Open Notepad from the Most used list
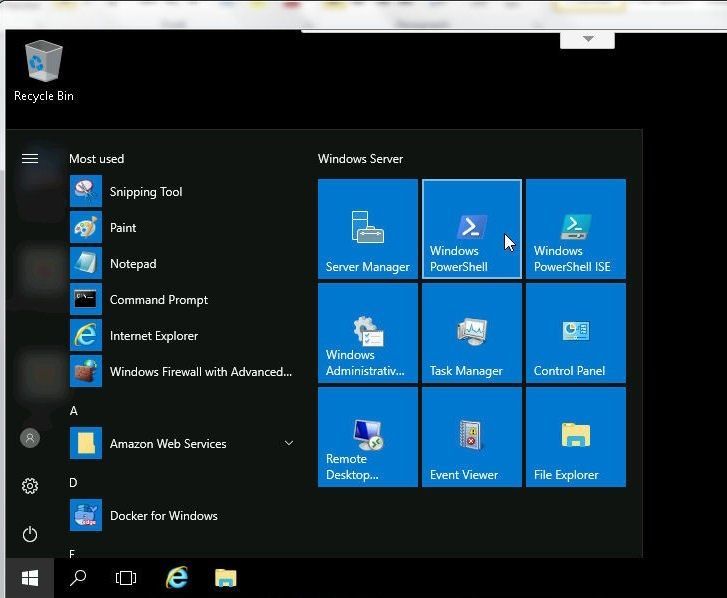The width and height of the screenshot is (727, 598). tap(182, 264)
